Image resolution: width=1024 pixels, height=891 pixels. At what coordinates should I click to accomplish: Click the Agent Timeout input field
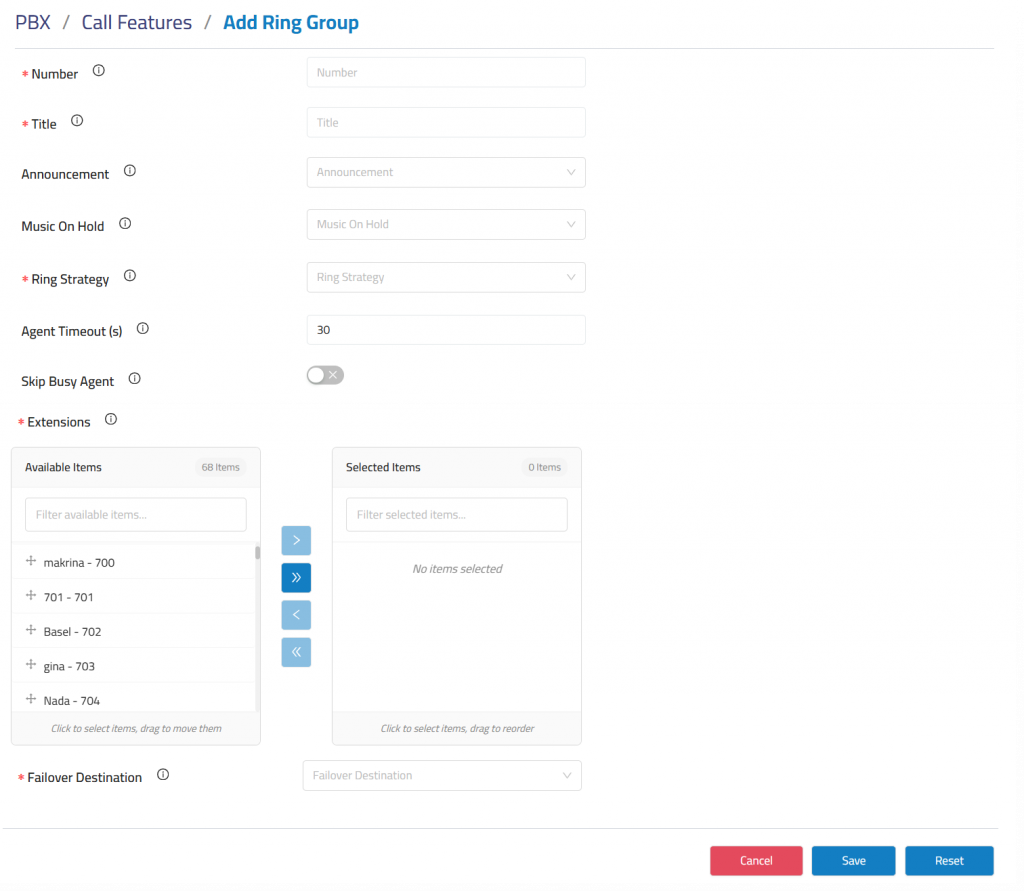coord(446,330)
